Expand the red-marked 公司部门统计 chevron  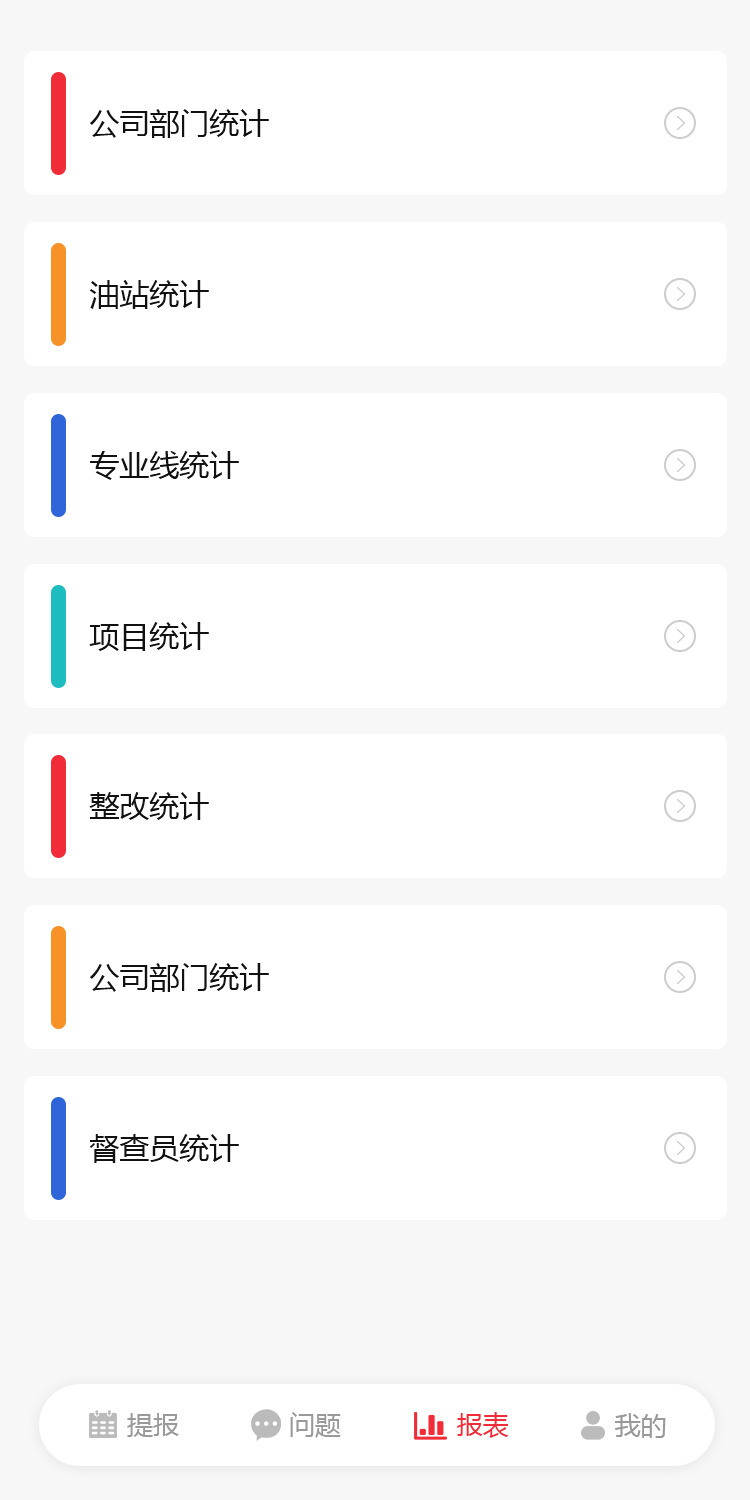(x=680, y=123)
